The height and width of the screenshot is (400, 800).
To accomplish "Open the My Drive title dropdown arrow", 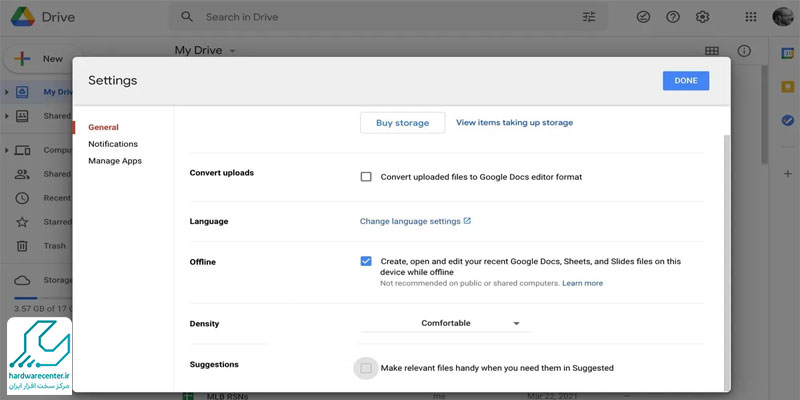I will click(233, 51).
